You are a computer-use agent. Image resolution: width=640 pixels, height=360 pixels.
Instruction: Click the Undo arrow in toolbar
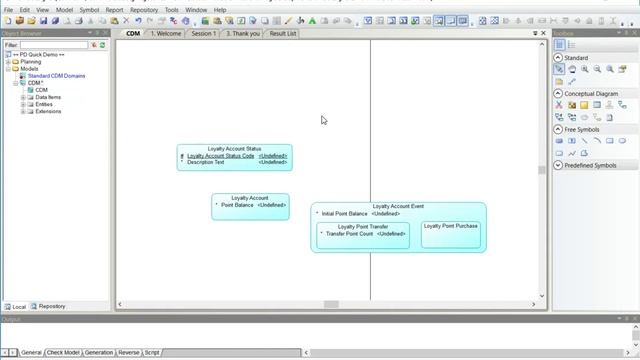point(138,21)
